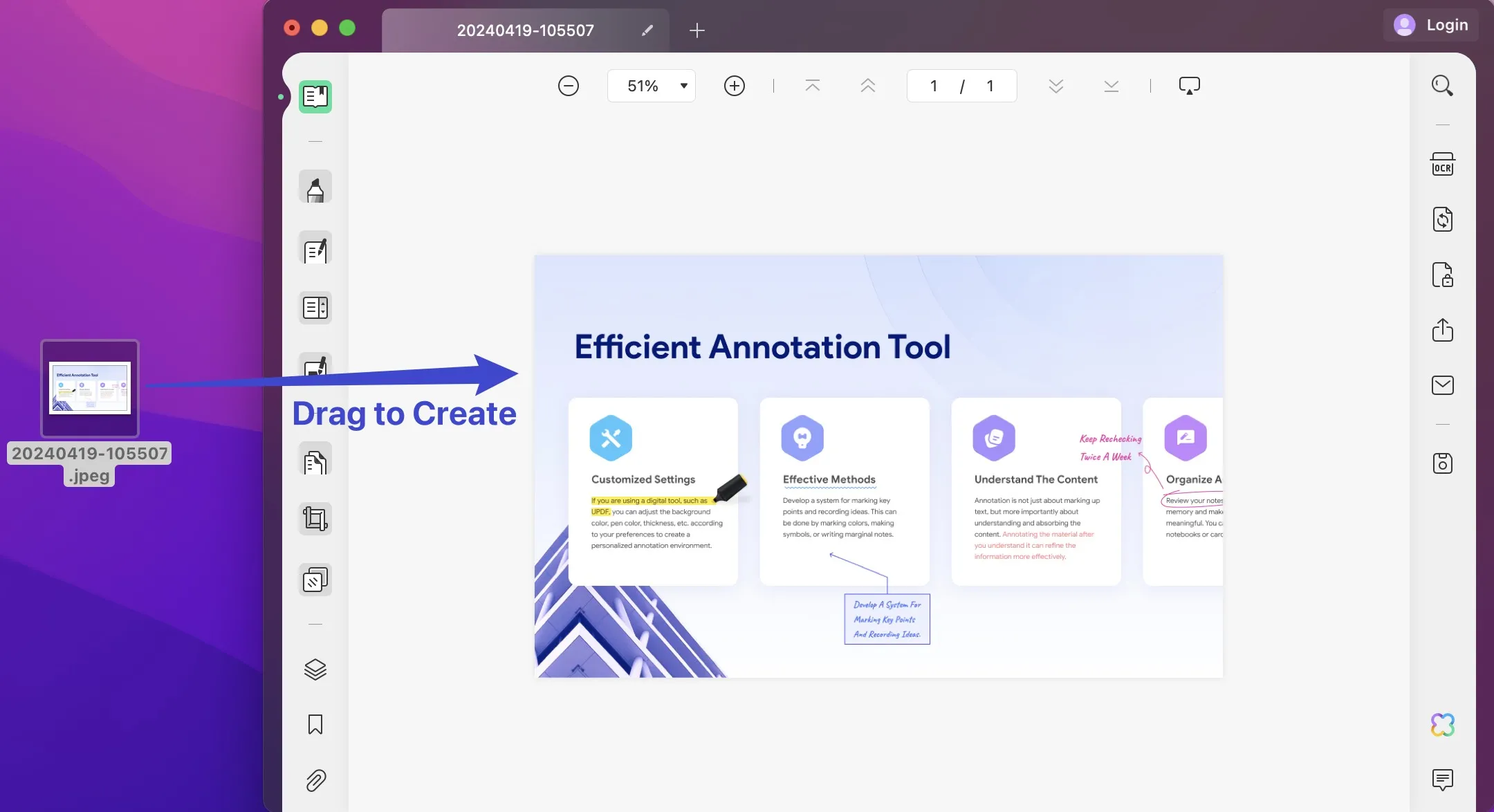This screenshot has width=1494, height=812.
Task: Select the 20240419-105507 document tab
Action: tap(526, 30)
